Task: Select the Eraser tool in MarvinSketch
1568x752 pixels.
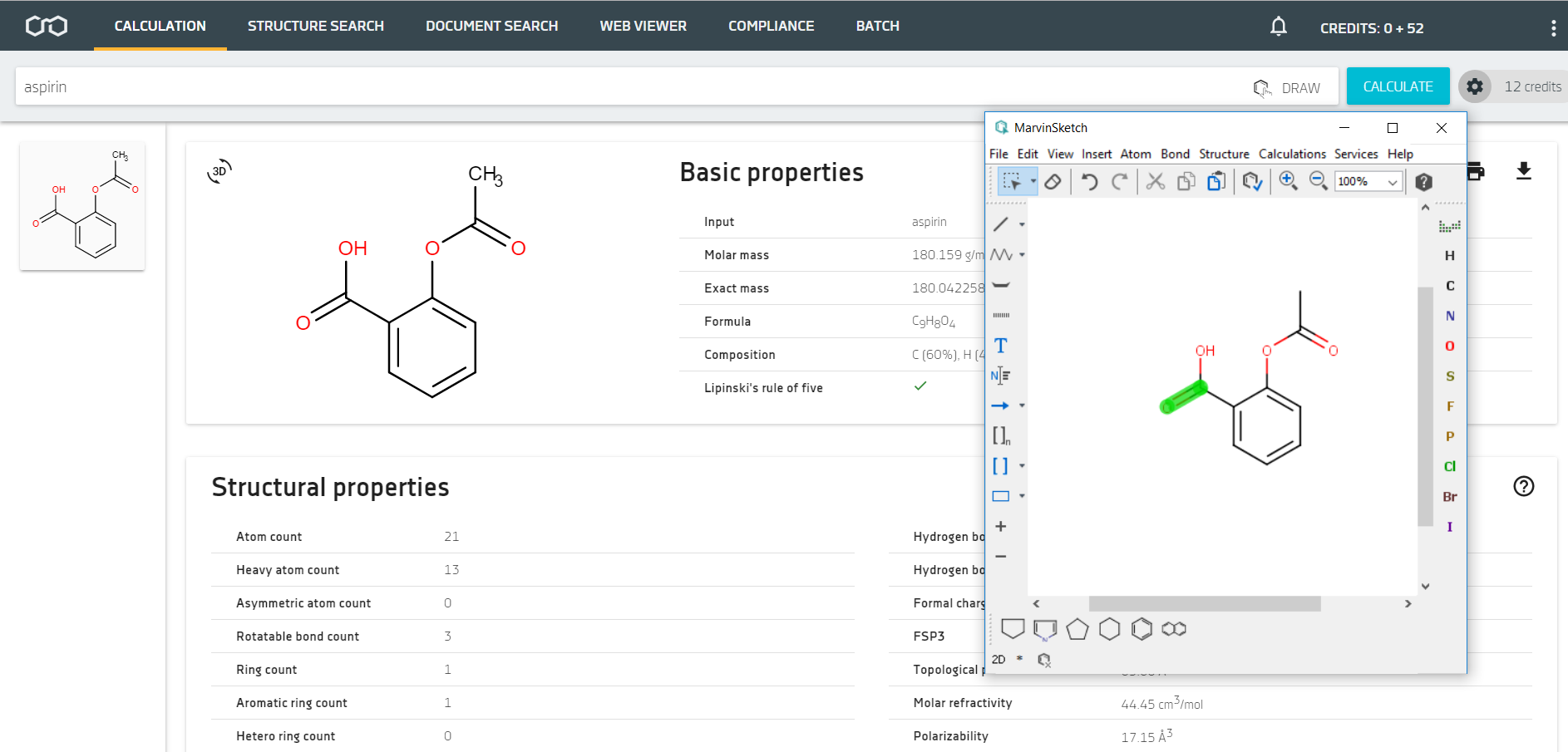Action: click(1053, 181)
